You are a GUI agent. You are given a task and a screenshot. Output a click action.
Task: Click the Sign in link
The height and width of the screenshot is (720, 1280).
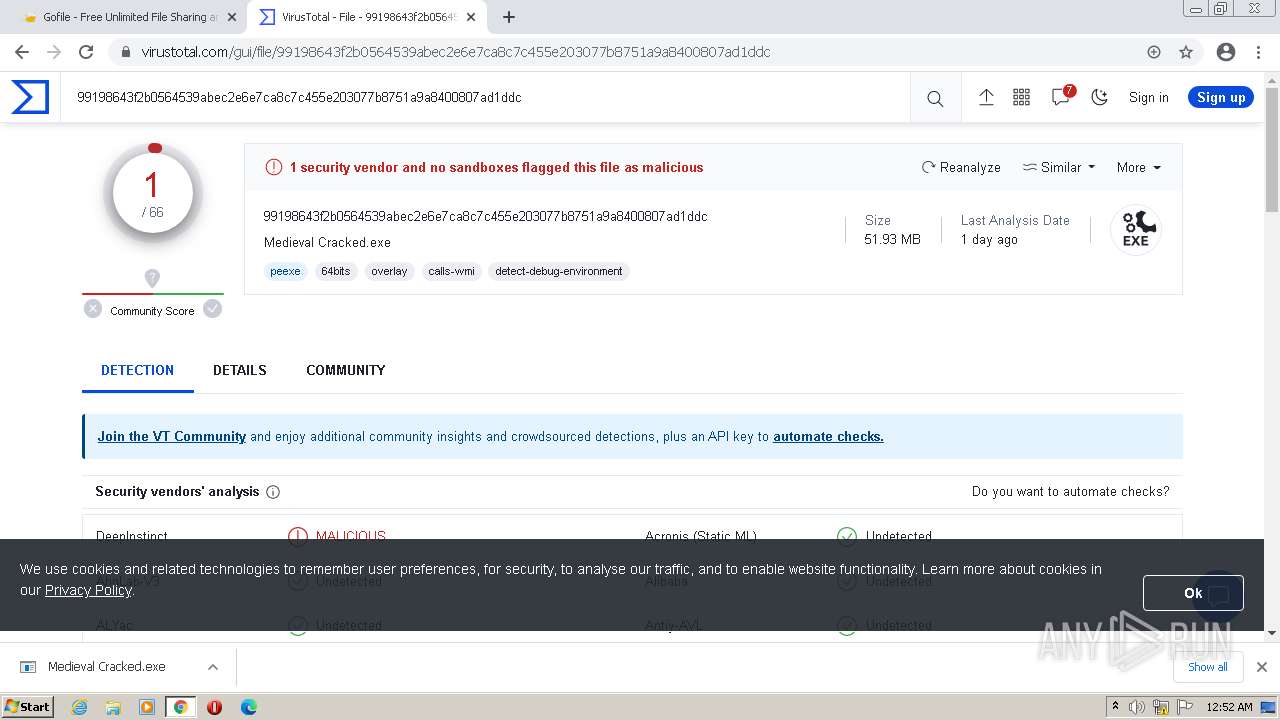(1148, 97)
